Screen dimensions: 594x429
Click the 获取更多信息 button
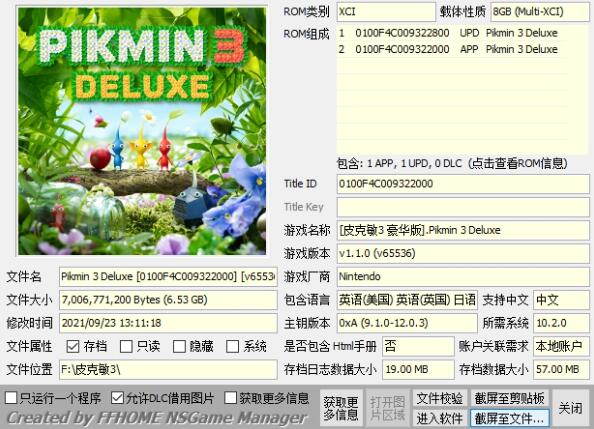click(341, 408)
